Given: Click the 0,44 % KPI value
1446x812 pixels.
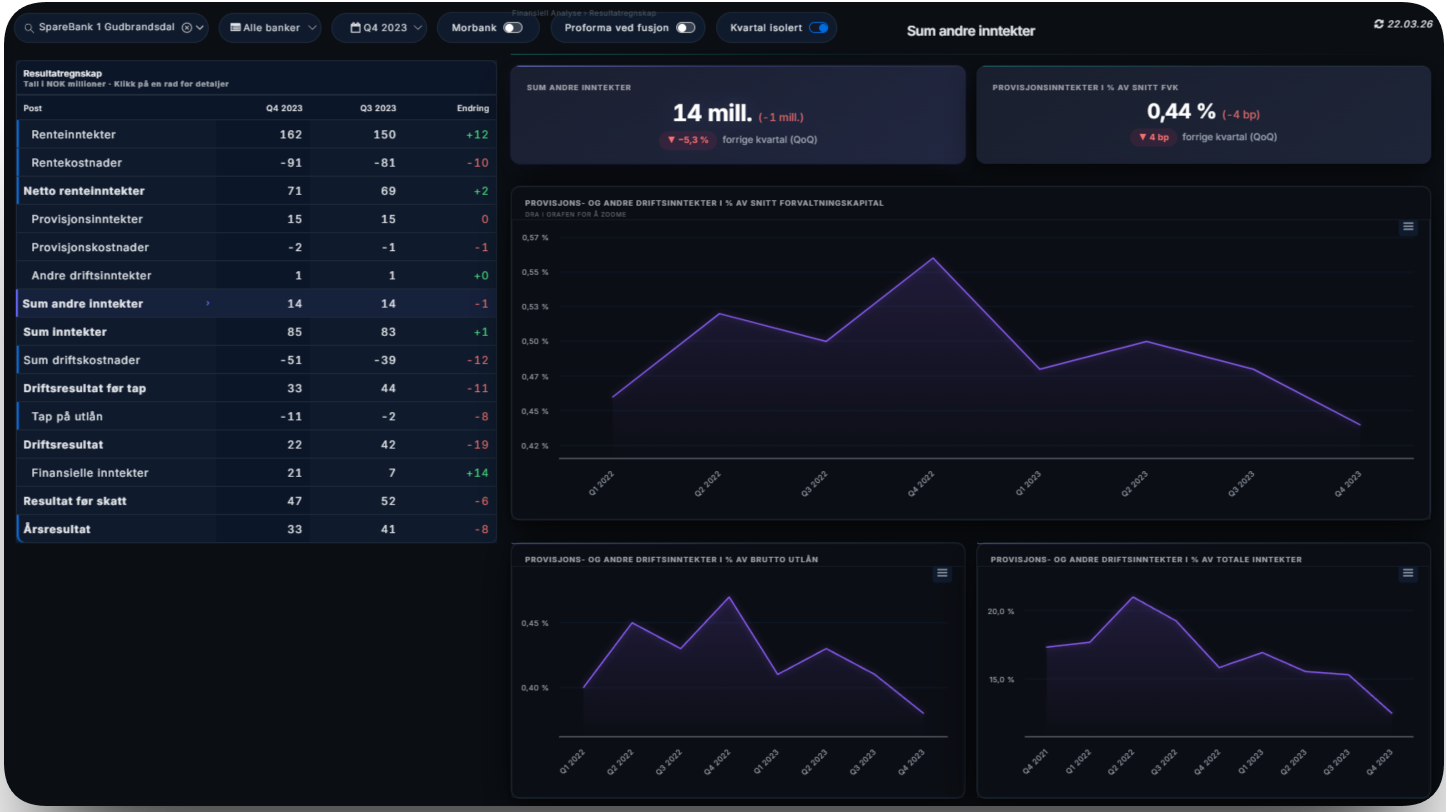Looking at the screenshot, I should (1181, 112).
